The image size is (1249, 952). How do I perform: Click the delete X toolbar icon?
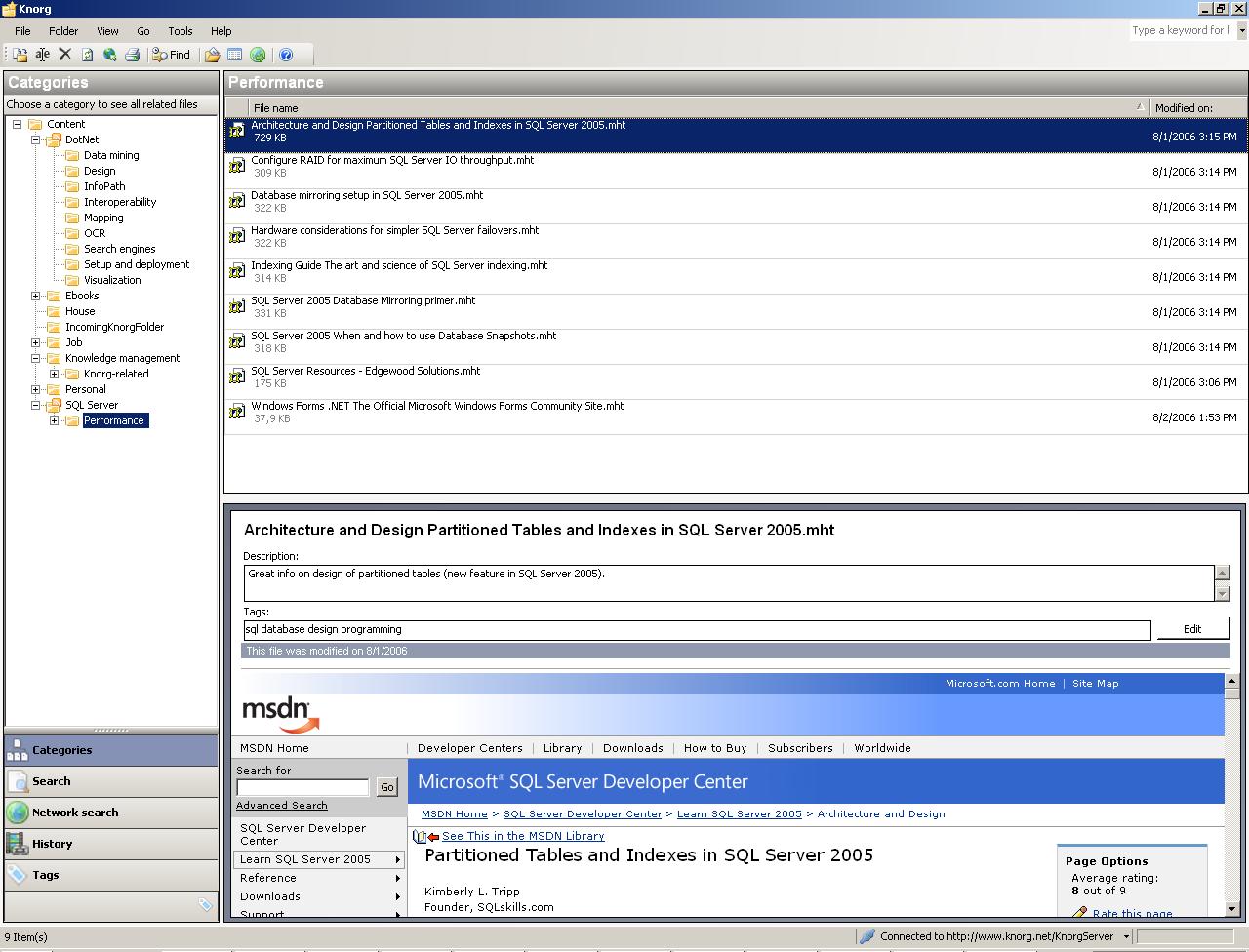tap(65, 55)
